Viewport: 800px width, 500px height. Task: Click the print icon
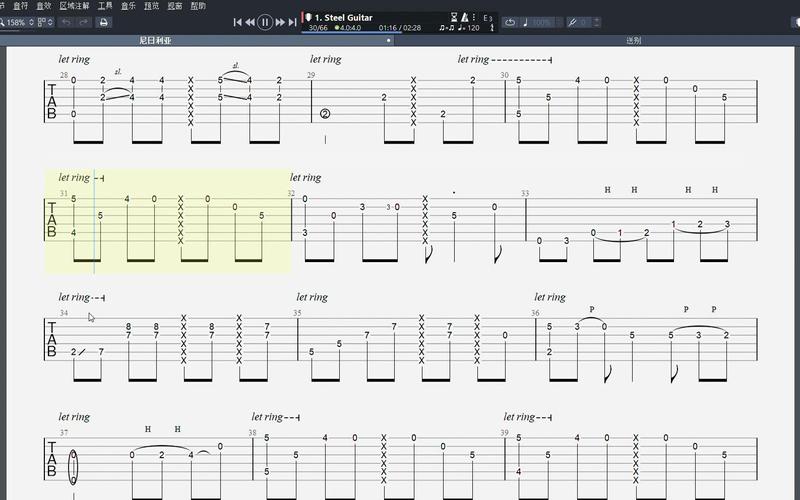point(104,22)
